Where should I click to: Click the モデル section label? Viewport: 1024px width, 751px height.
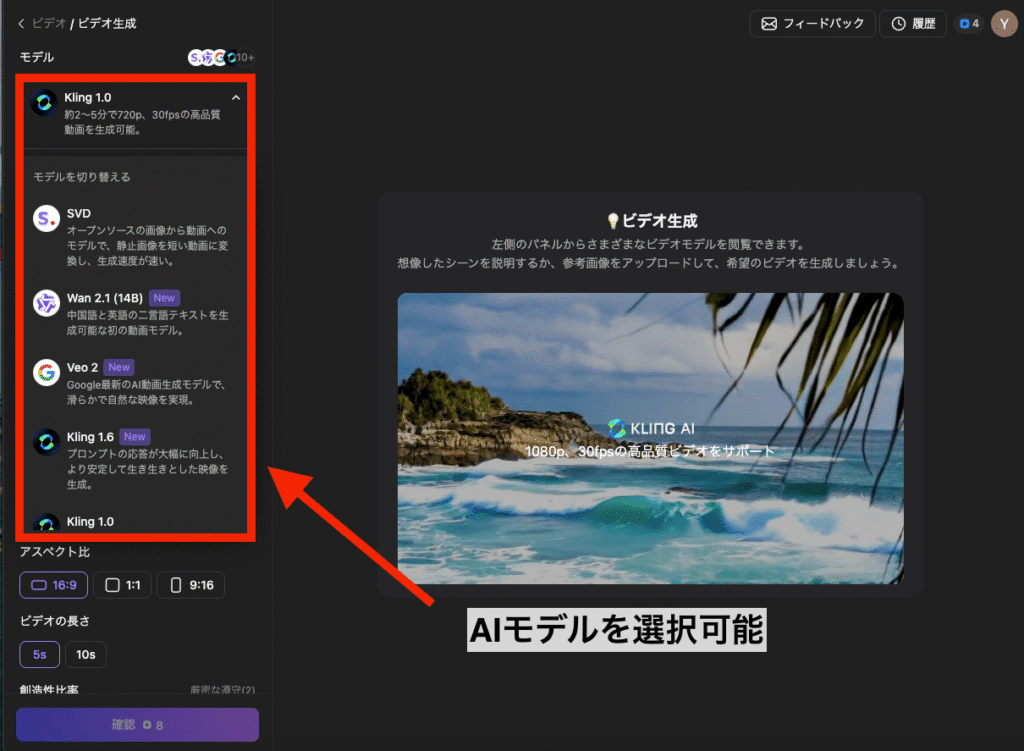click(37, 57)
